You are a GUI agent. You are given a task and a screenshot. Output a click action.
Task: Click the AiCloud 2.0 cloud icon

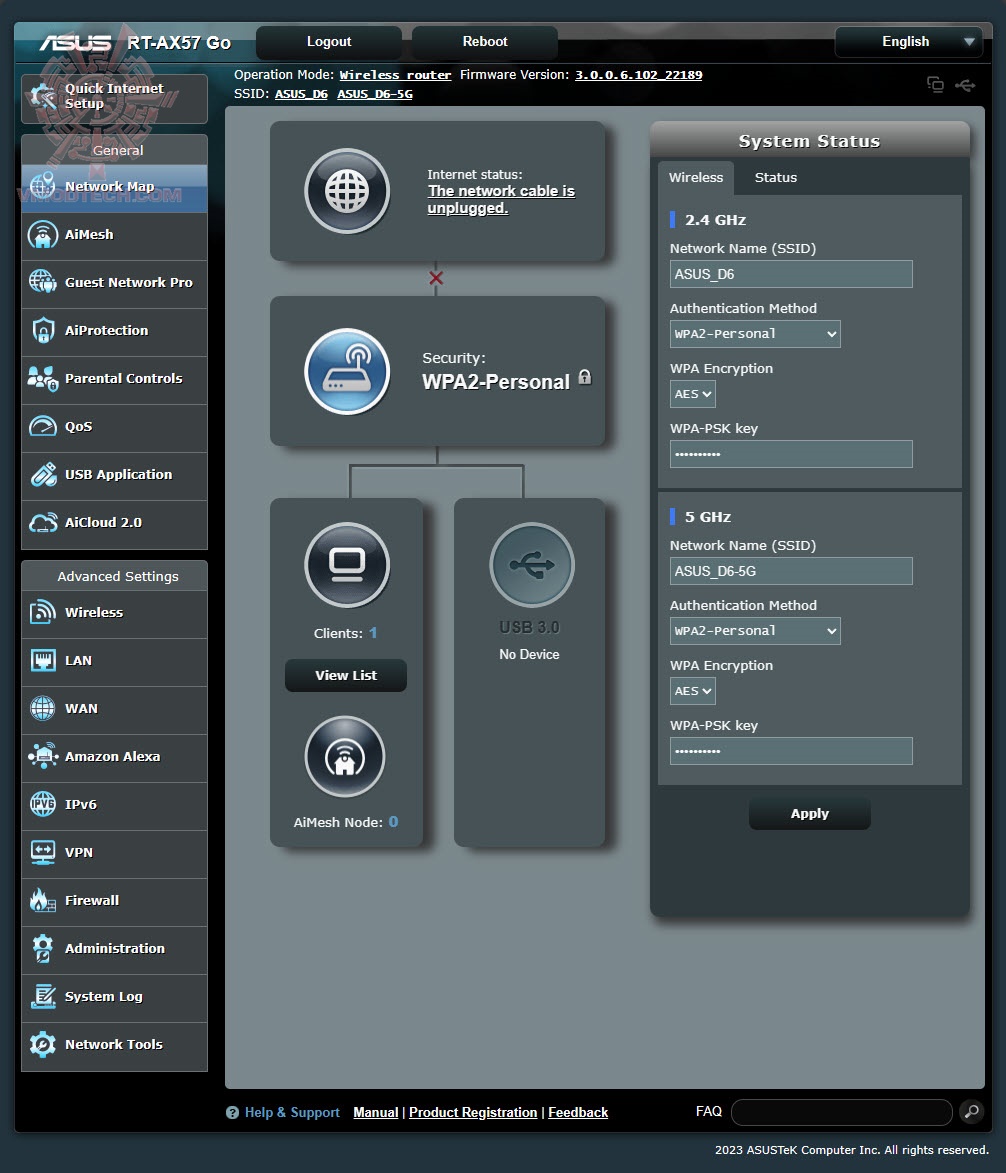point(43,522)
